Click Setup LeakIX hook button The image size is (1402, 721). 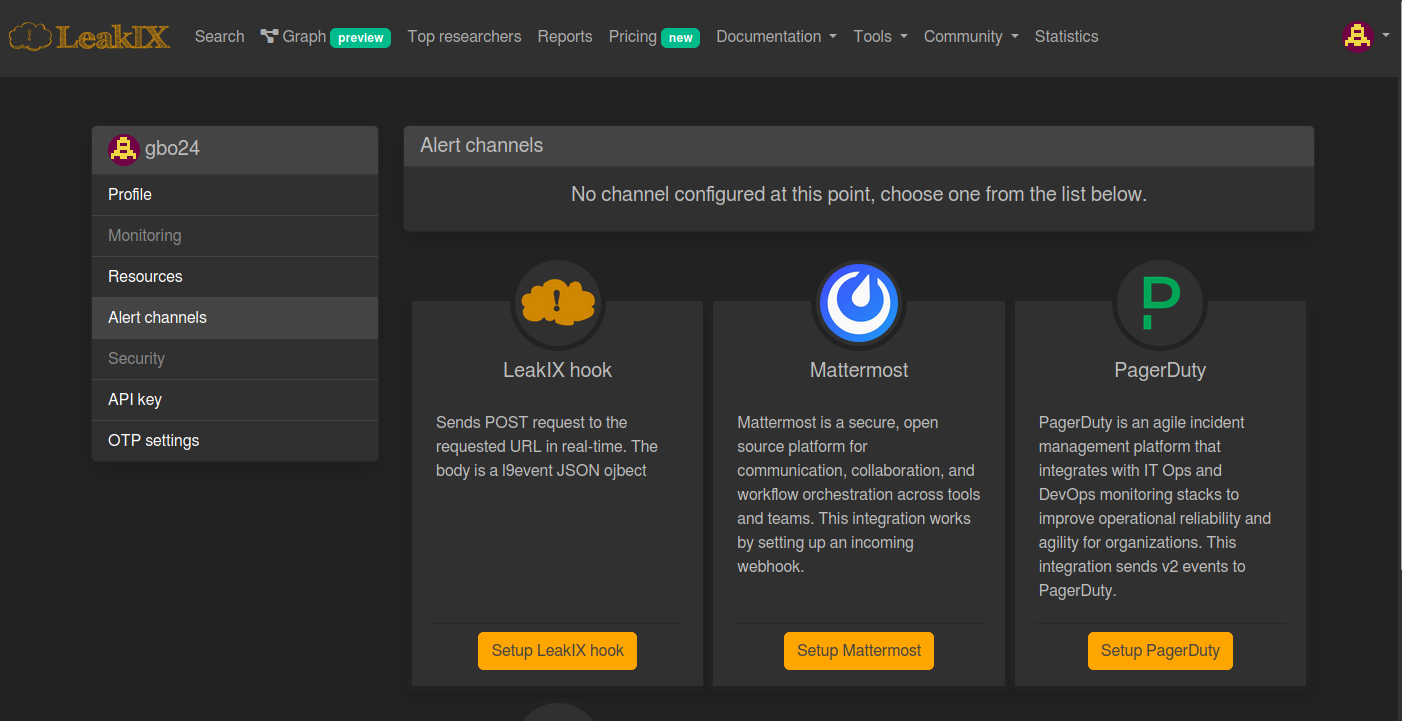(558, 651)
